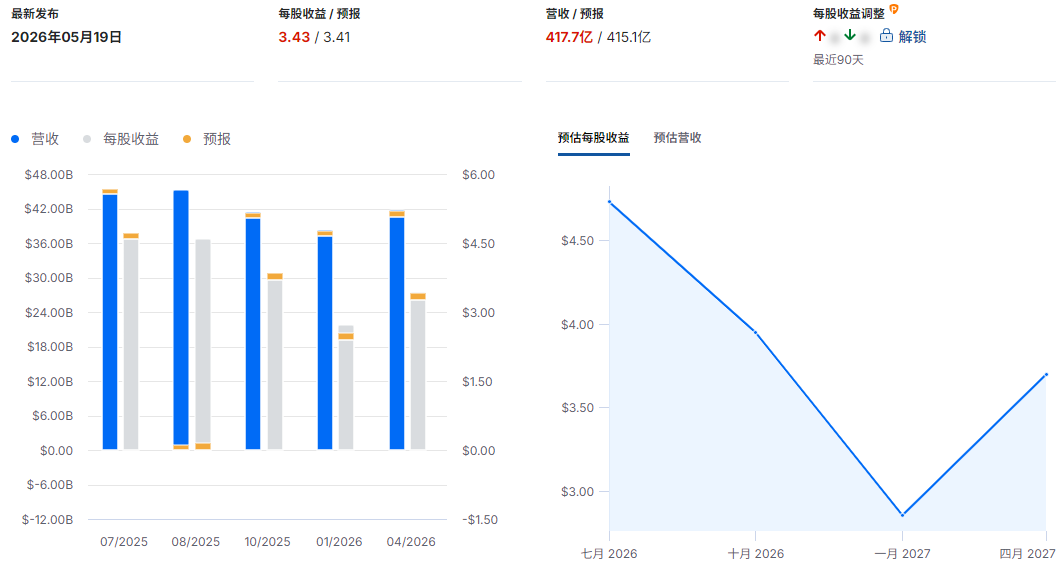The image size is (1062, 569).
Task: Click the 七月 2026 forecast data point
Action: [x=610, y=202]
